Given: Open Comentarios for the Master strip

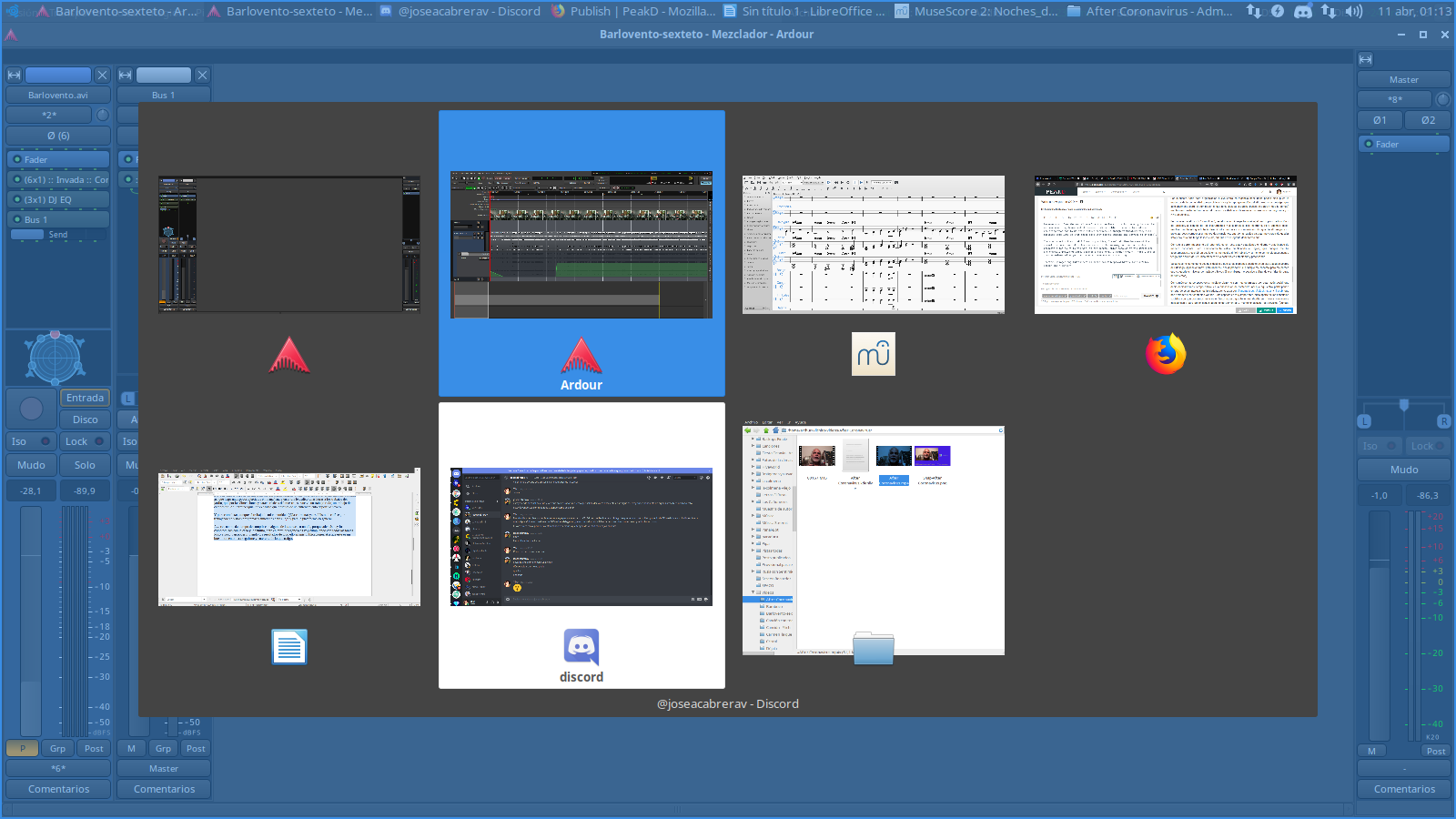Looking at the screenshot, I should pyautogui.click(x=1403, y=789).
